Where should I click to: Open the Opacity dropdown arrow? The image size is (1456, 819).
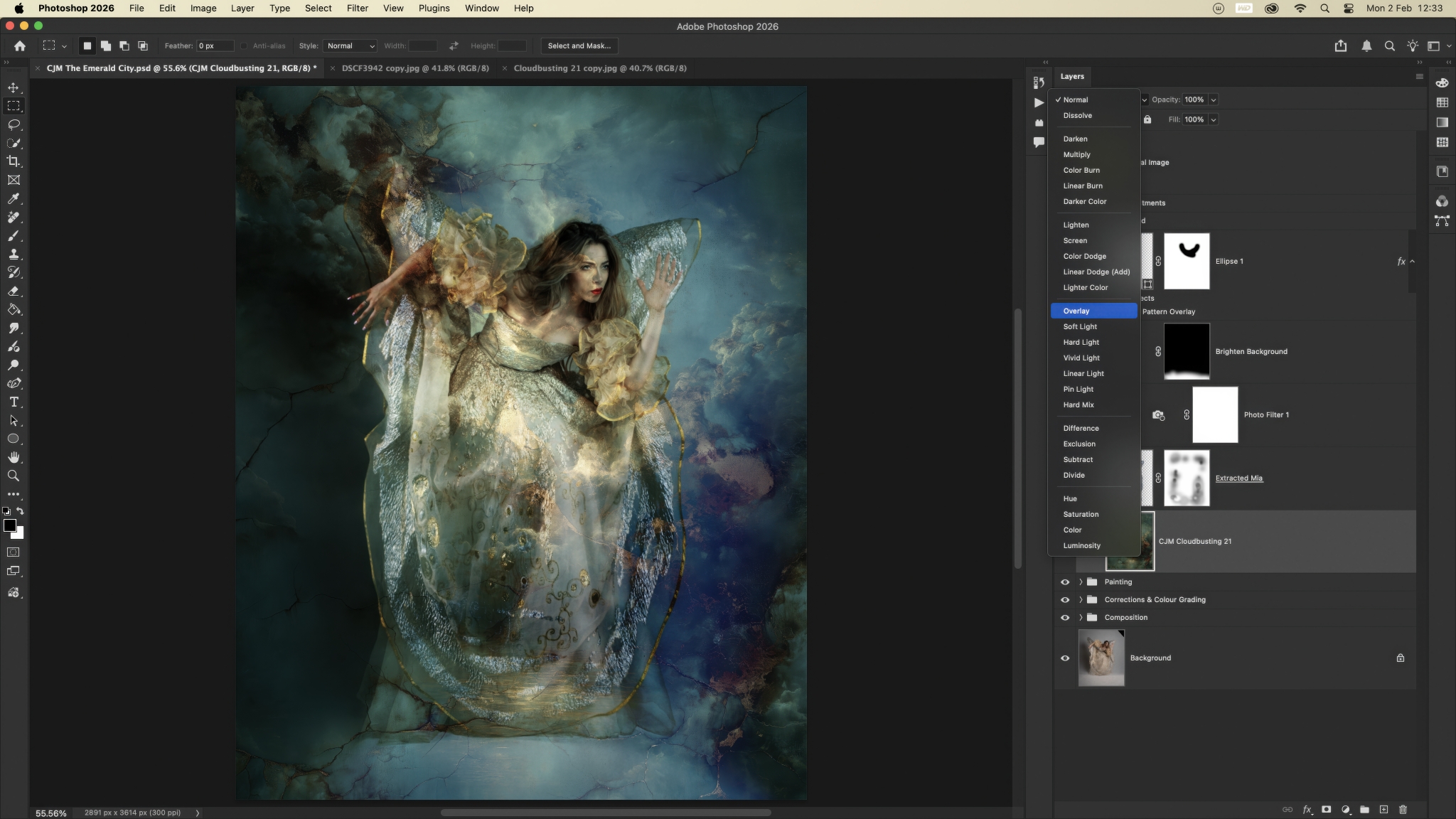pos(1213,100)
